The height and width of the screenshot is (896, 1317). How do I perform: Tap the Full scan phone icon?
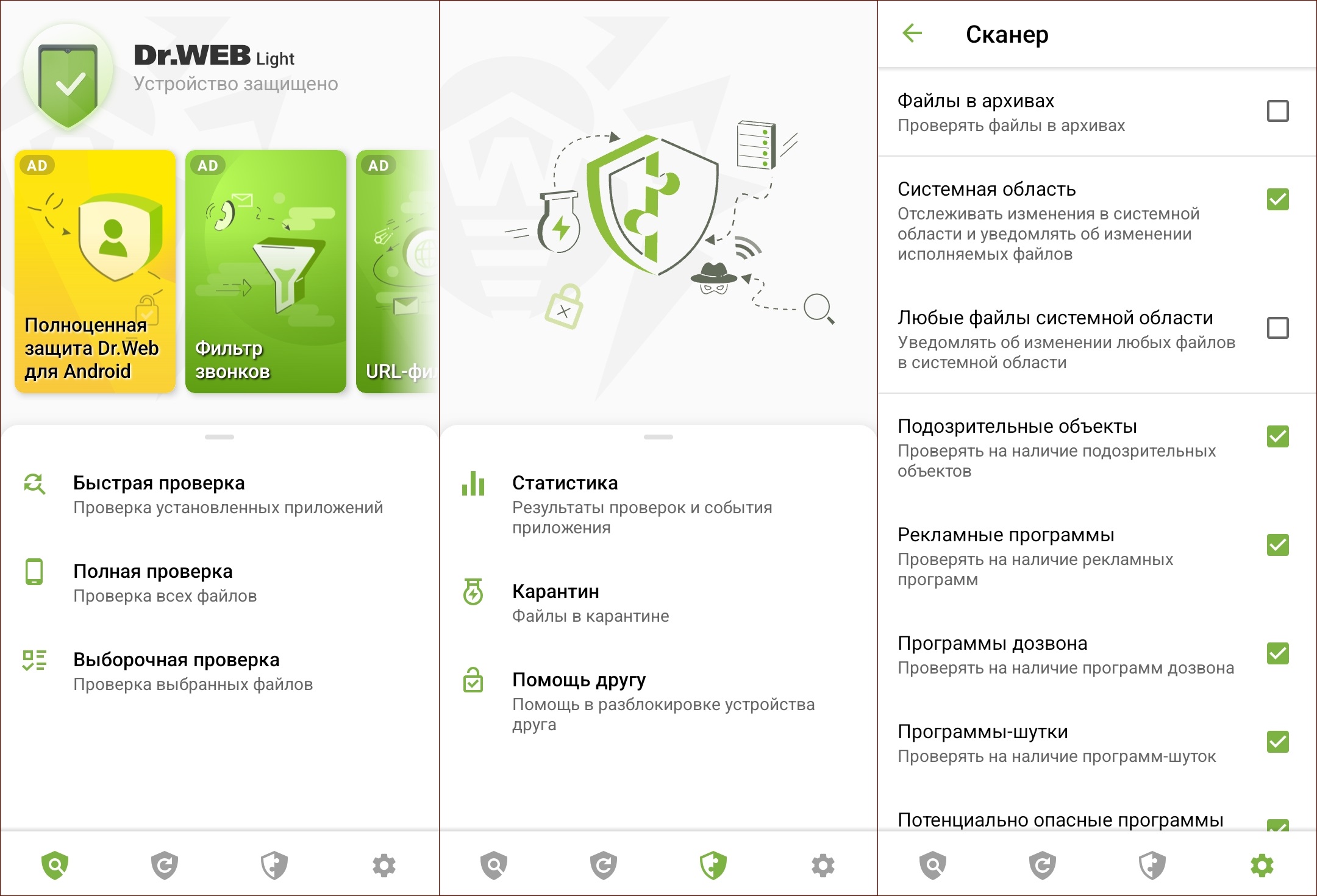(x=34, y=572)
